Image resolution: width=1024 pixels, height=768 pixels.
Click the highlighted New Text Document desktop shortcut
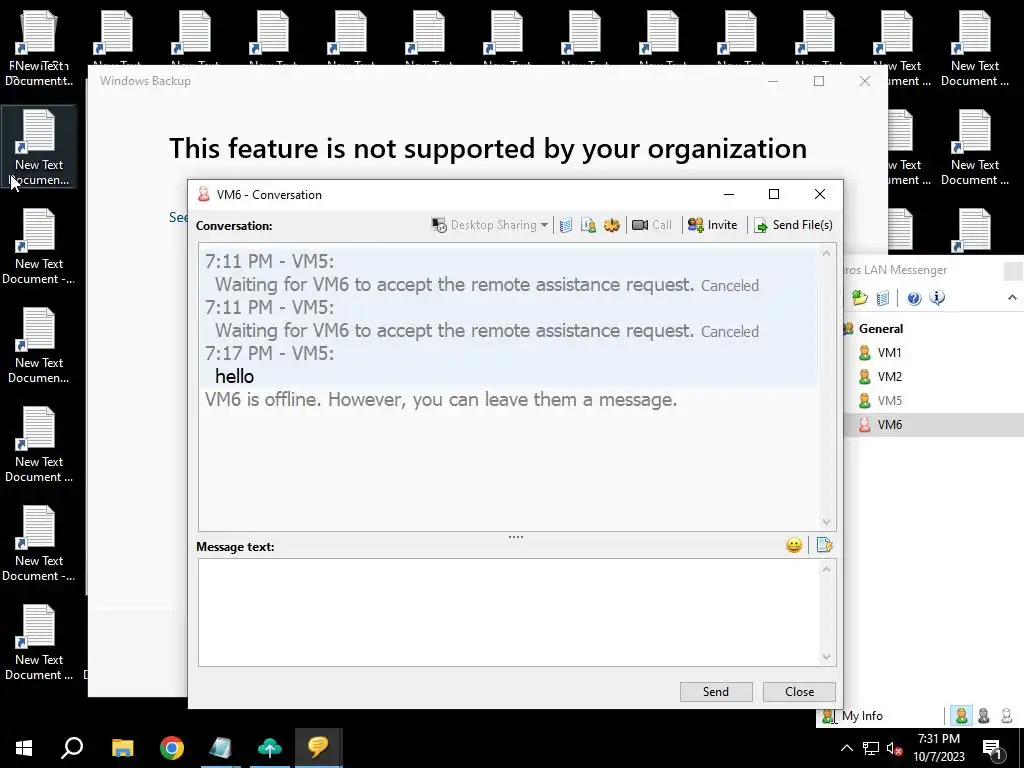click(39, 148)
